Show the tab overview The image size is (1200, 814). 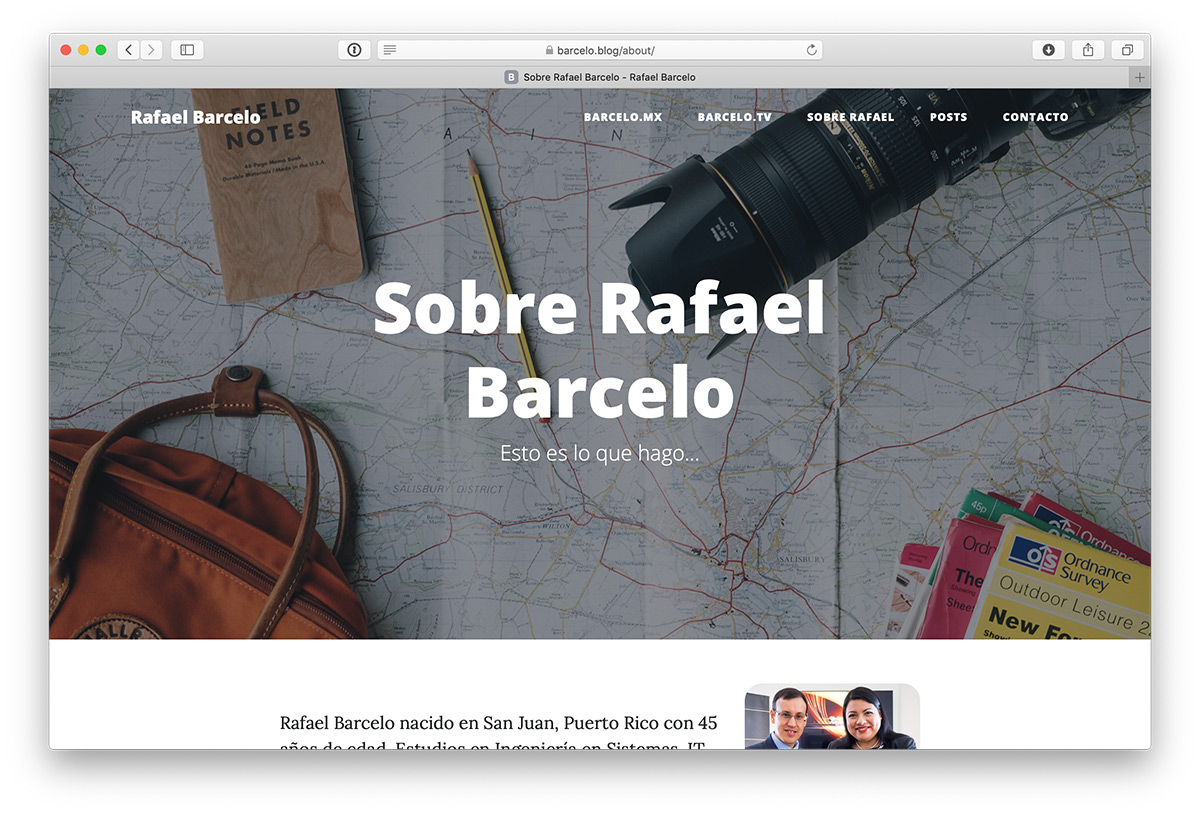(x=1127, y=50)
